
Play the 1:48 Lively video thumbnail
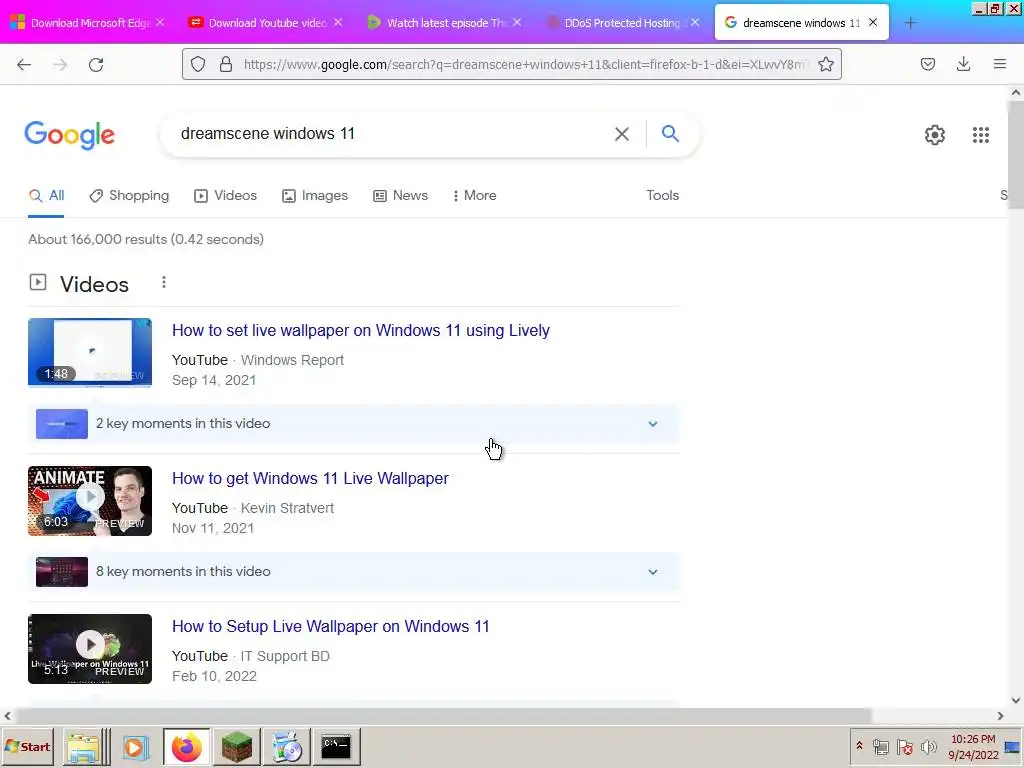[90, 353]
